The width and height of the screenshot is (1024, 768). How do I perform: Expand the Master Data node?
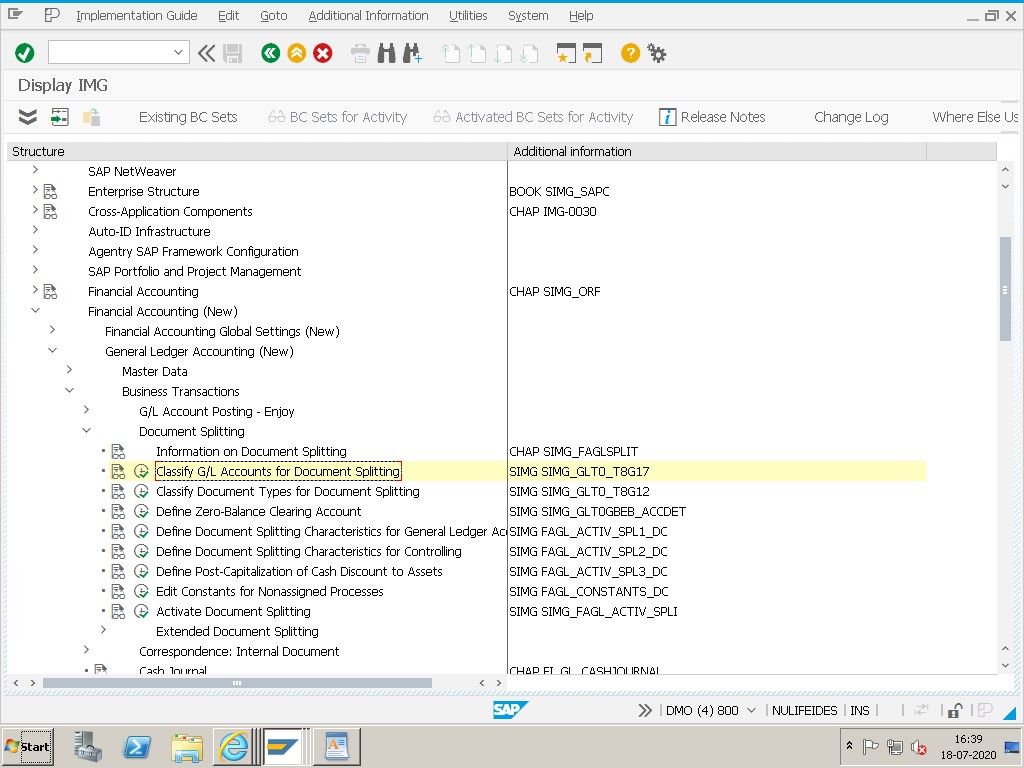pyautogui.click(x=69, y=370)
